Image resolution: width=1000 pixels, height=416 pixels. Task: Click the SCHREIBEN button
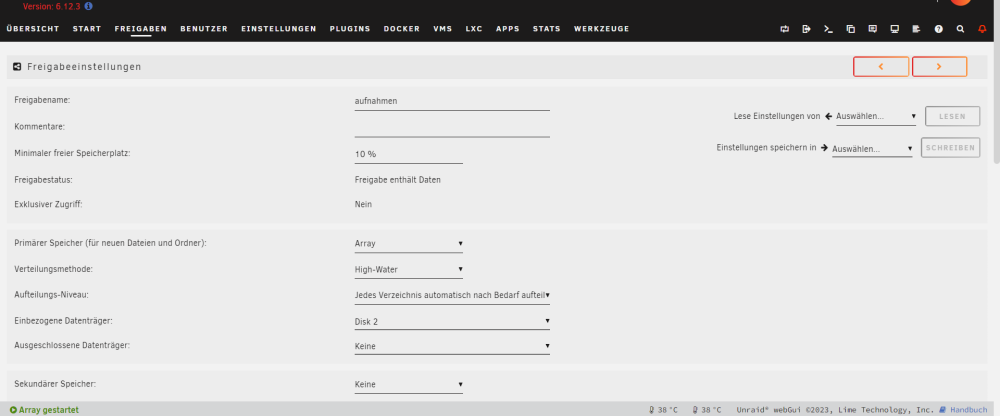coord(950,147)
